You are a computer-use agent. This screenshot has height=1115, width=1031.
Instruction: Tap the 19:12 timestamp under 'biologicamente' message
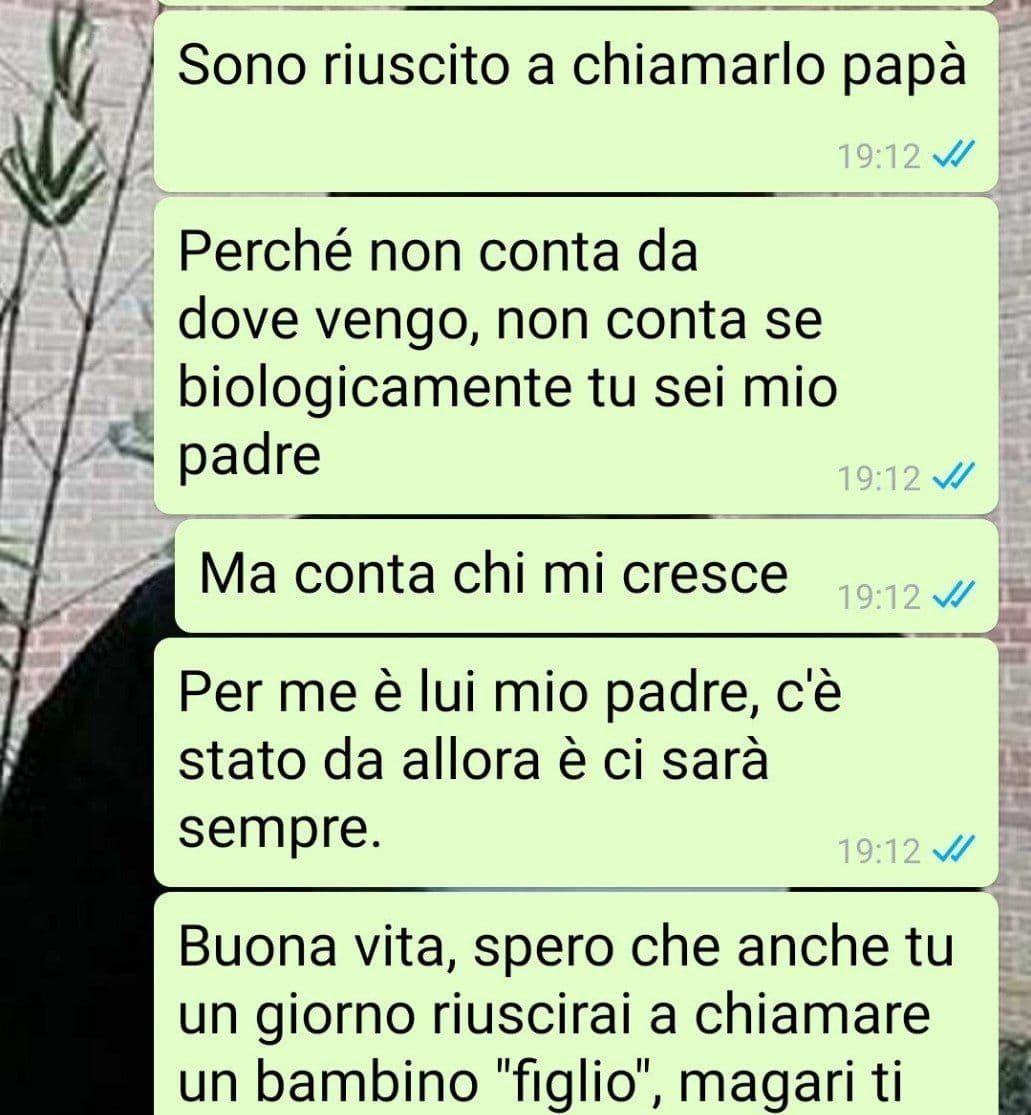pyautogui.click(x=879, y=479)
